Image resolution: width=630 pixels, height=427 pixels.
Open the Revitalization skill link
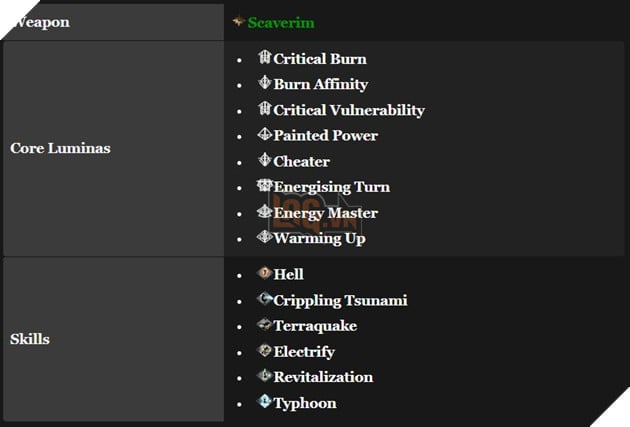(323, 377)
